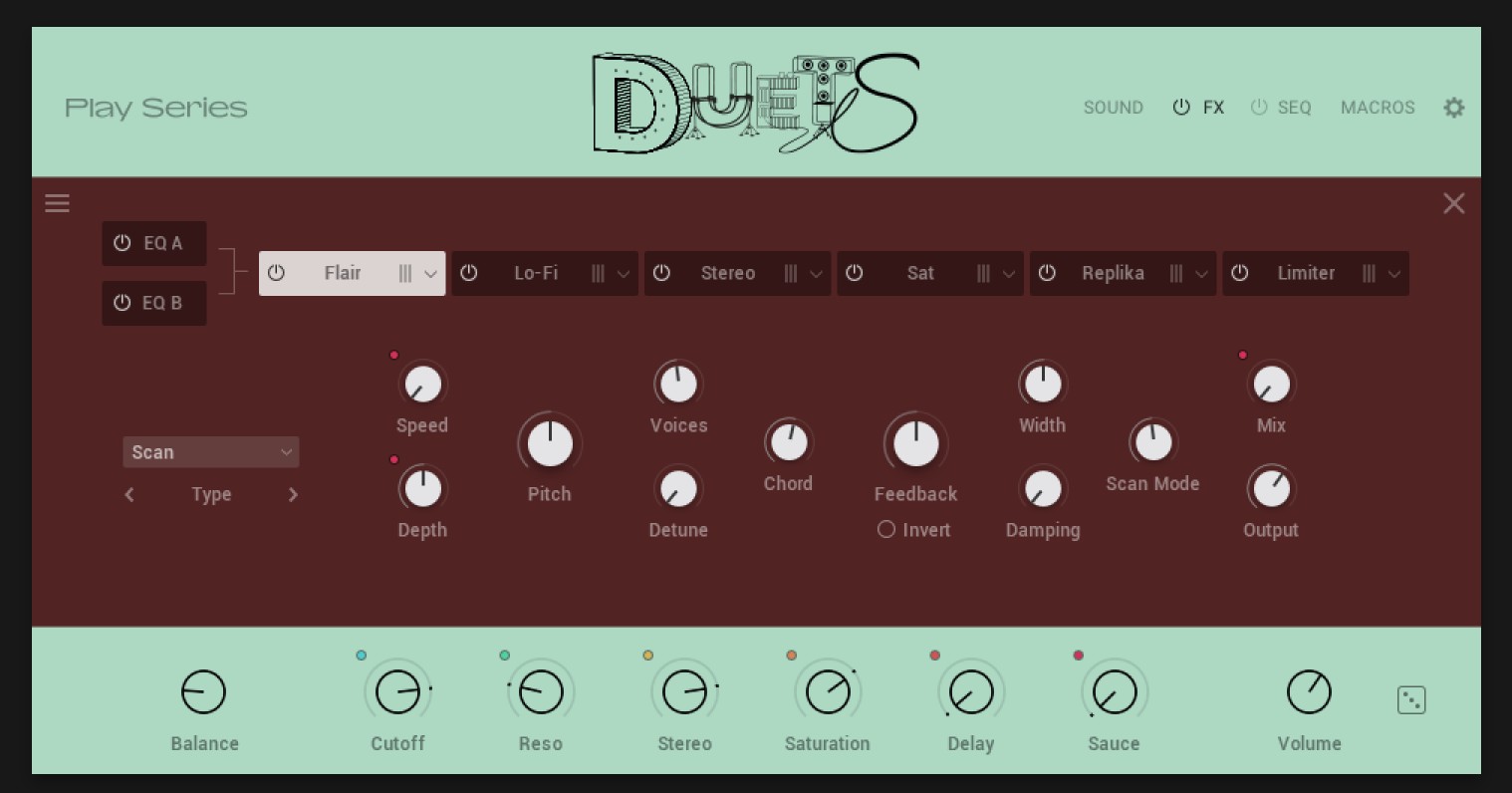The image size is (1512, 793).
Task: Click the Damping knob
Action: point(1043,488)
